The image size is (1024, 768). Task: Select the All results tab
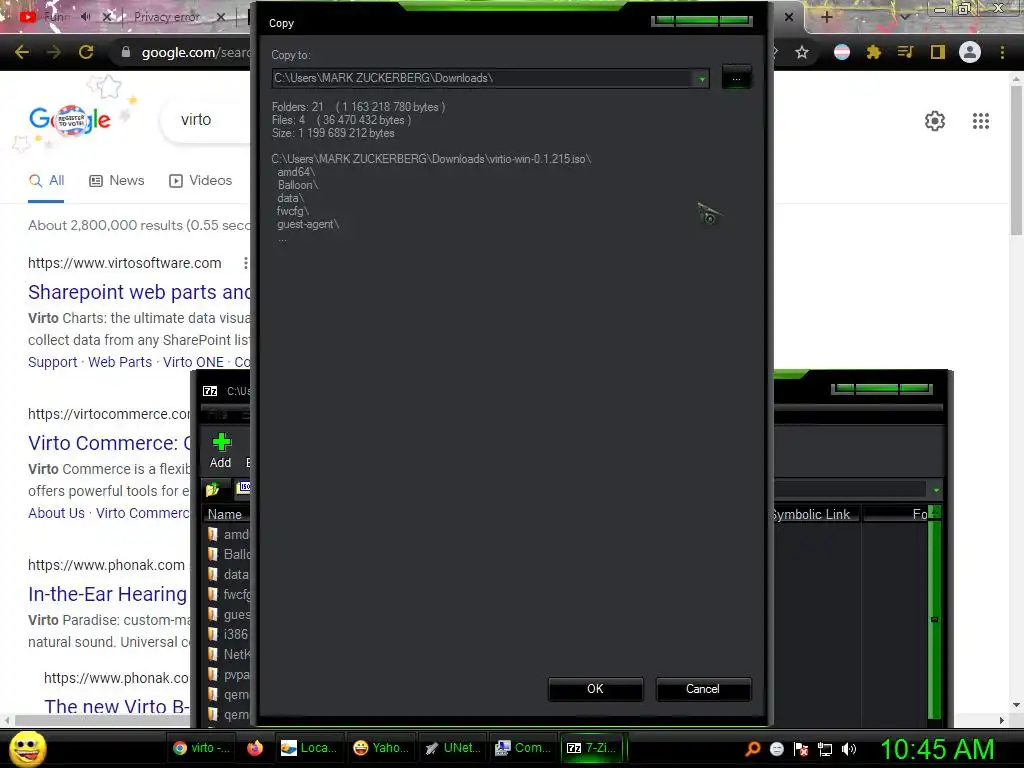pyautogui.click(x=46, y=181)
